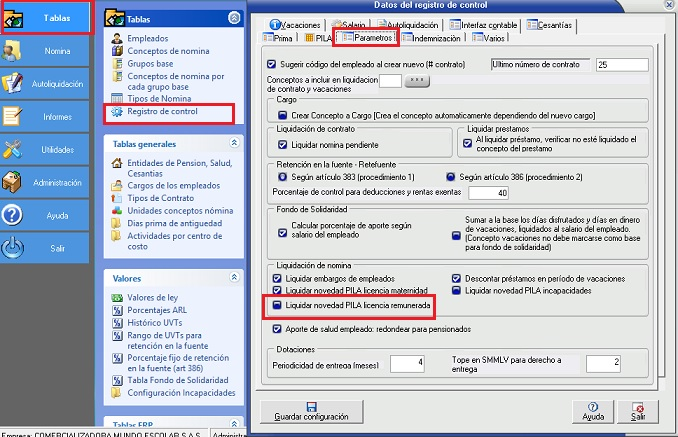Open the Utilidades tools icon
678x437 pixels.
[x=14, y=150]
